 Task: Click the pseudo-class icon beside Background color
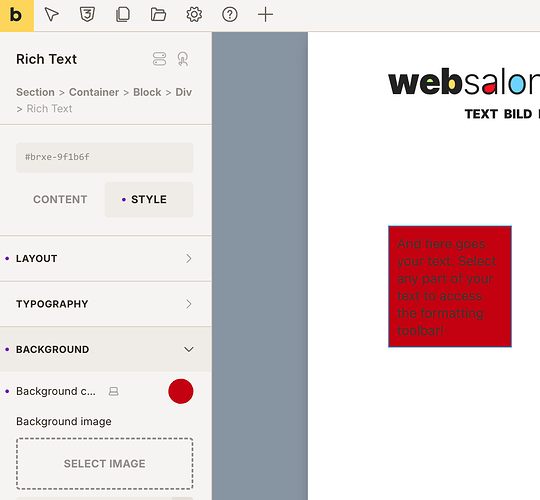114,392
